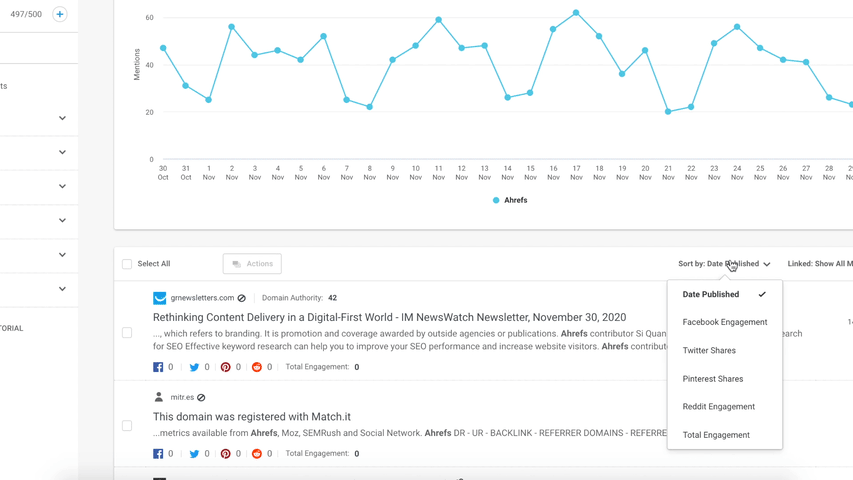Open the Sort by Date Published dropdown

click(x=724, y=264)
